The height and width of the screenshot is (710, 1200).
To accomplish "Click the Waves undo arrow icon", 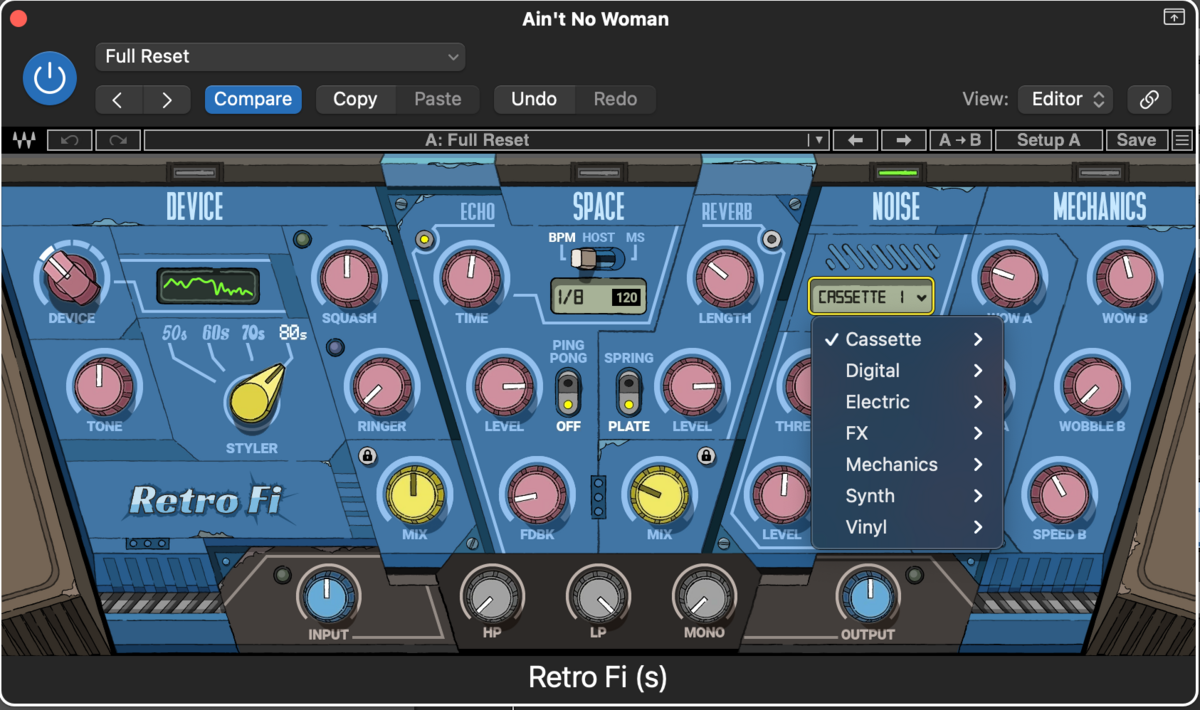I will [69, 140].
